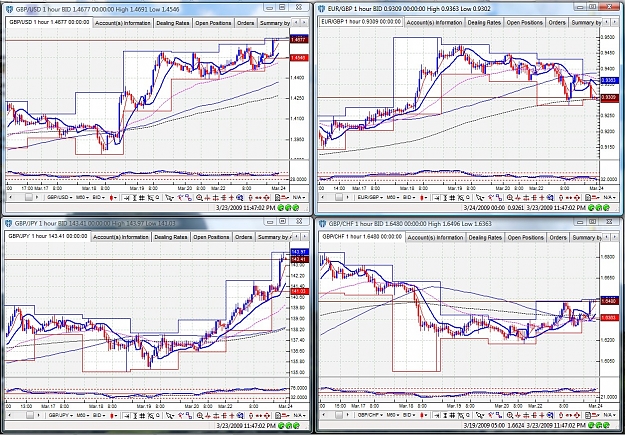Viewport: 625px width, 435px height.
Task: Click the document list icon in EUR/GBP toolbar
Action: tap(588, 197)
